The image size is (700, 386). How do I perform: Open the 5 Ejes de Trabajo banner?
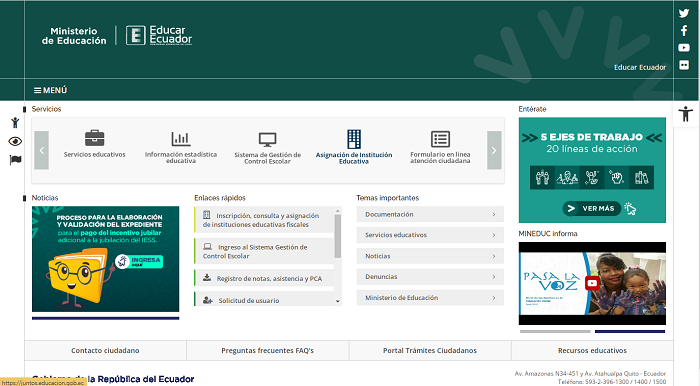(x=592, y=170)
